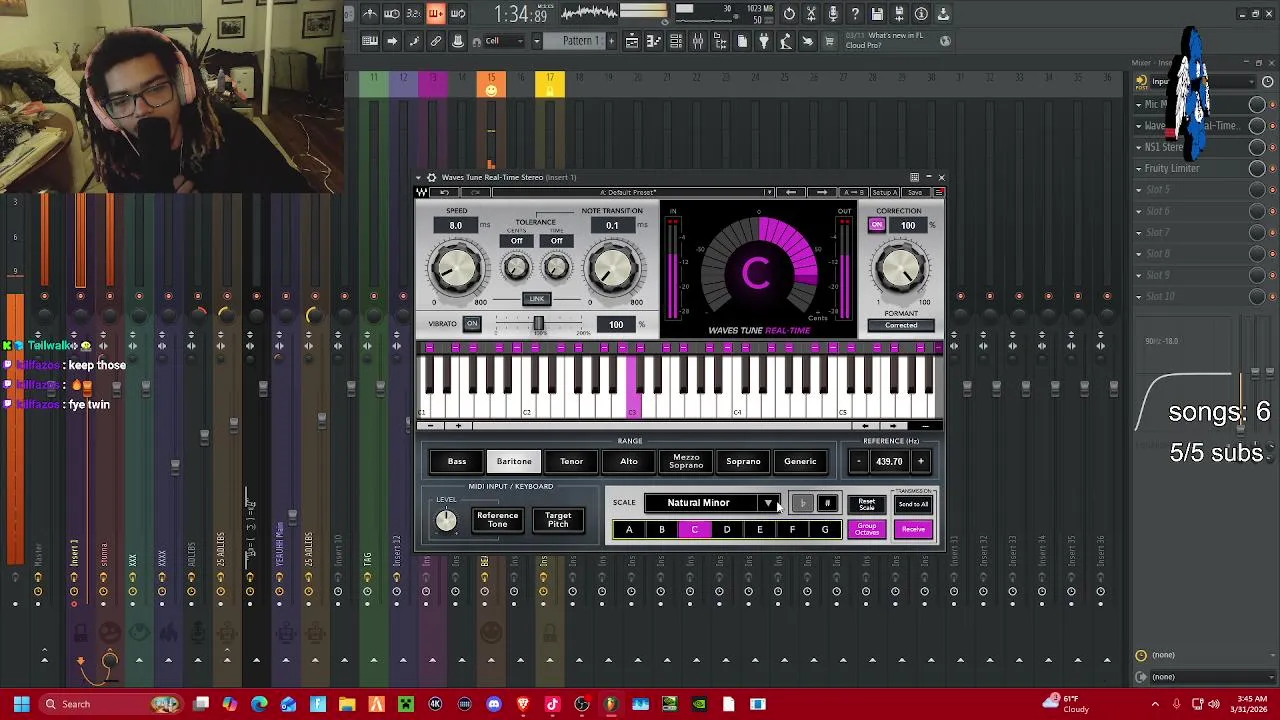Click the Vibrato amount slider handle
The height and width of the screenshot is (720, 1280).
click(x=538, y=324)
